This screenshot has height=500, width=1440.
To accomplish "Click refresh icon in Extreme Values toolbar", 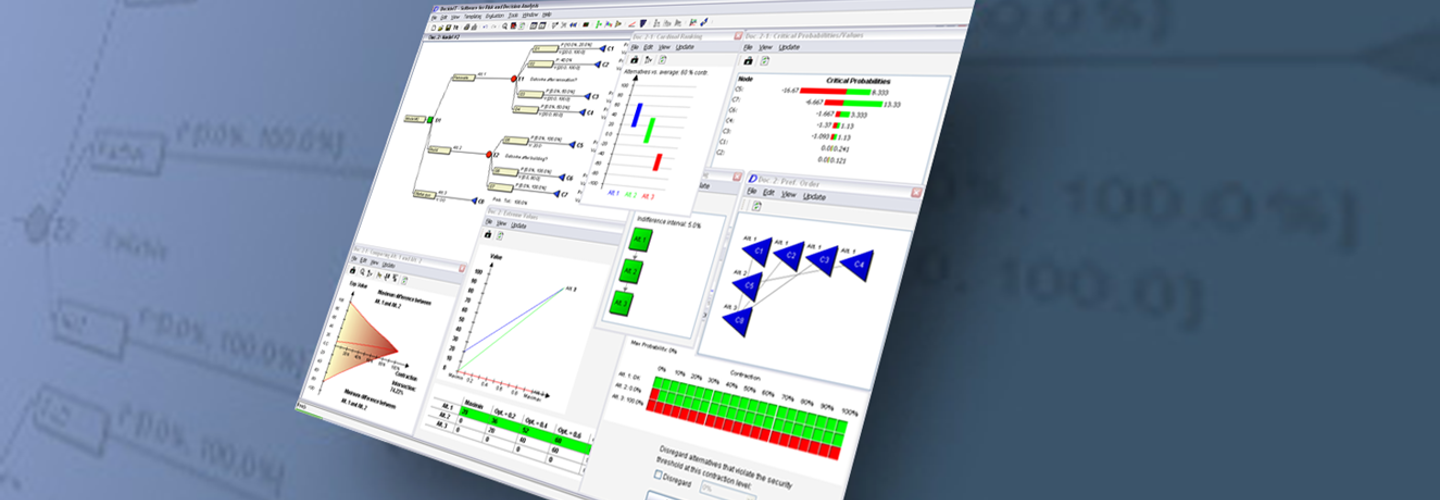I will 499,235.
